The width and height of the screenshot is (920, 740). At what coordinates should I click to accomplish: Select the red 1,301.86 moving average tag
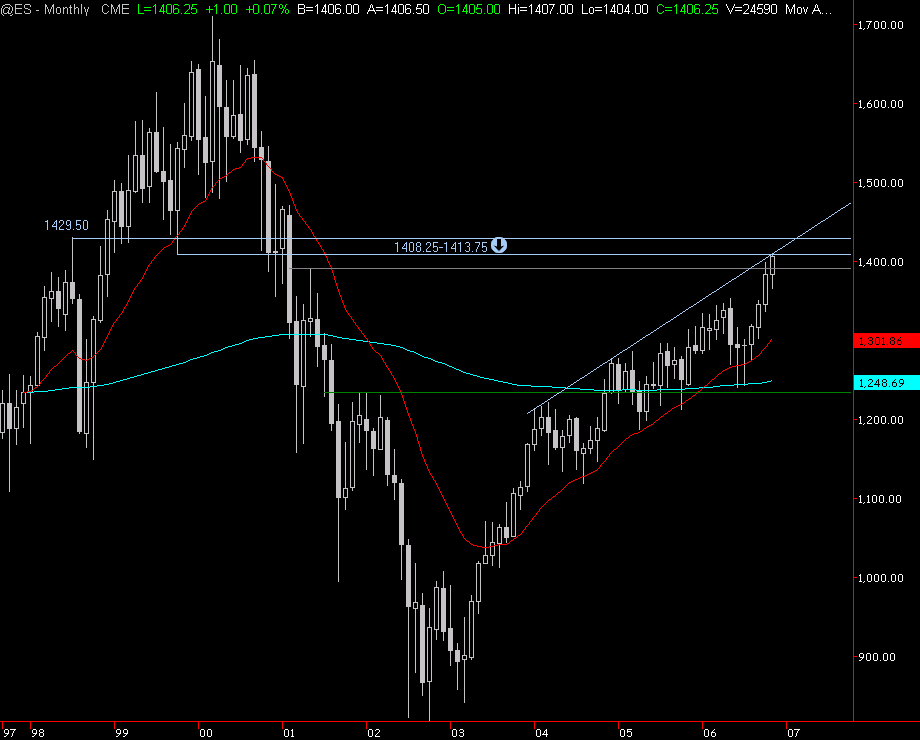point(881,341)
